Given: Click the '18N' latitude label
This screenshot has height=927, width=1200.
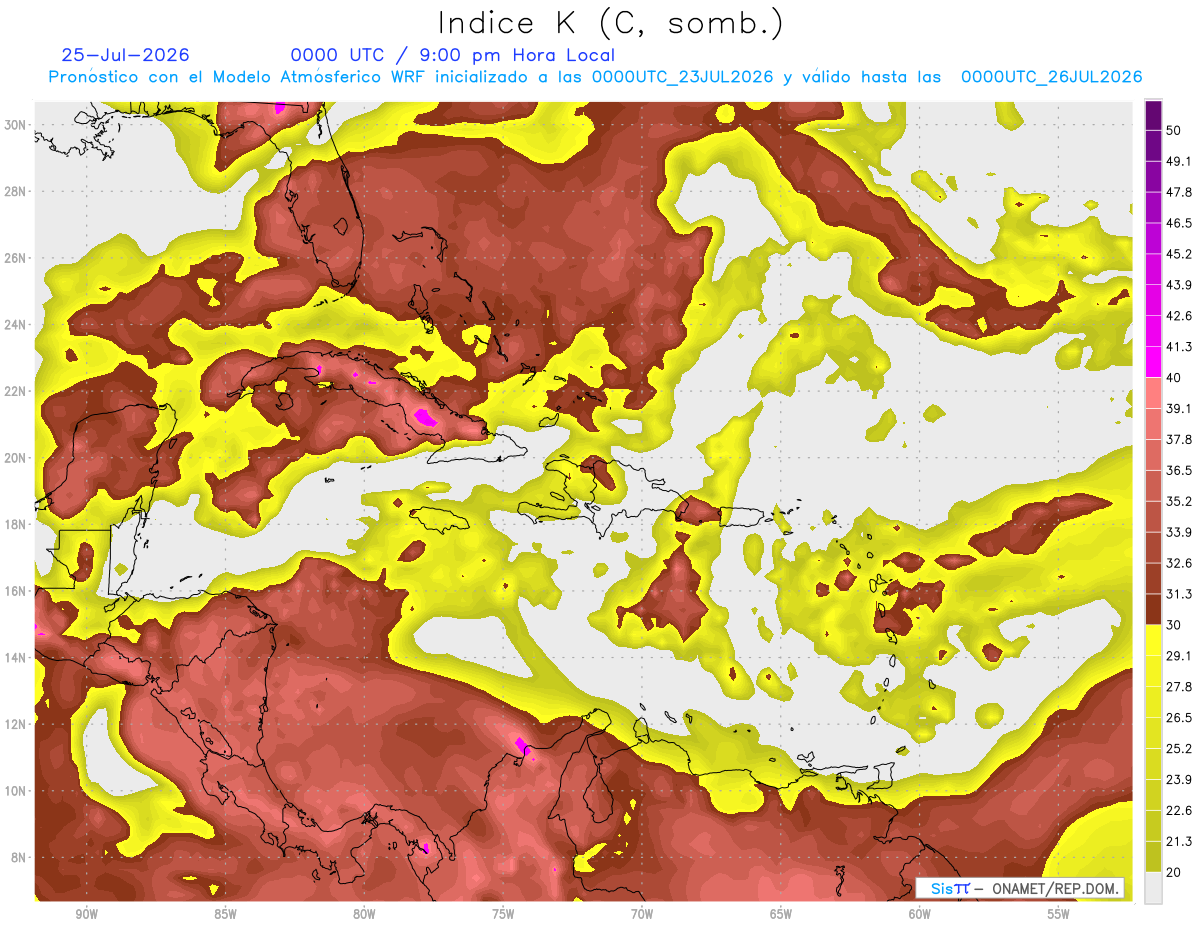Looking at the screenshot, I should tap(17, 524).
